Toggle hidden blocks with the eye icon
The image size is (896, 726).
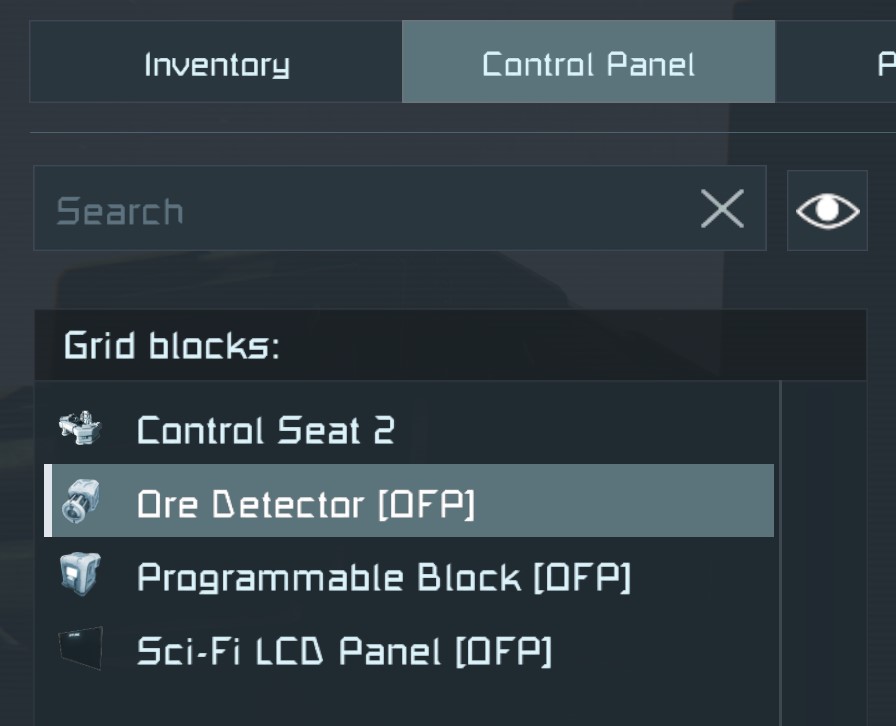(827, 210)
